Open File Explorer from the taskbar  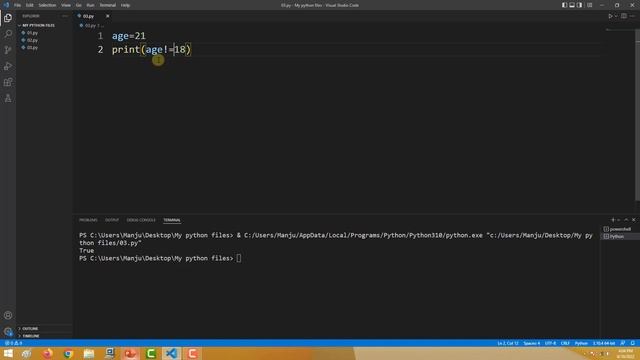(89, 353)
